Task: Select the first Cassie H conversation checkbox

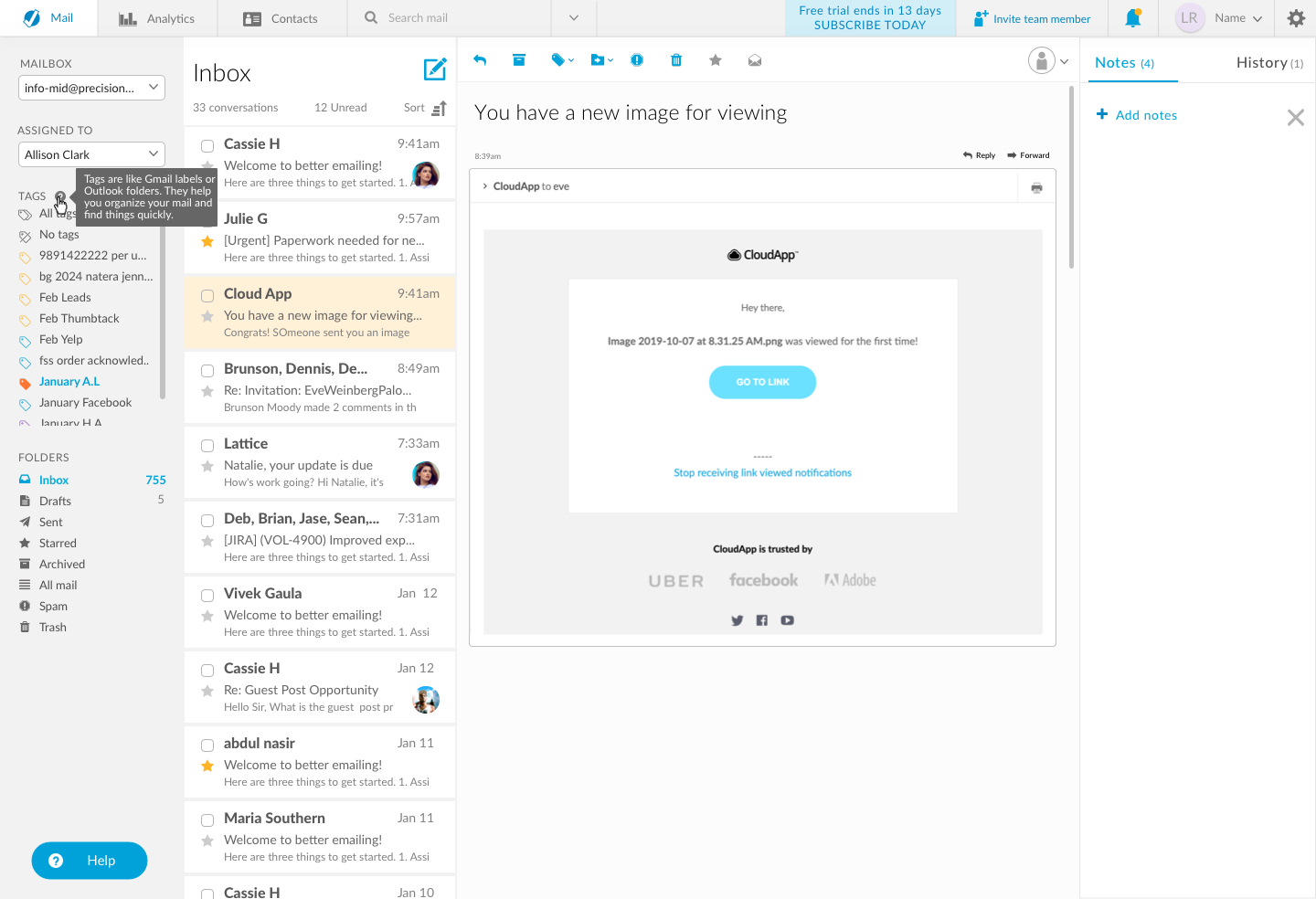Action: pyautogui.click(x=207, y=146)
